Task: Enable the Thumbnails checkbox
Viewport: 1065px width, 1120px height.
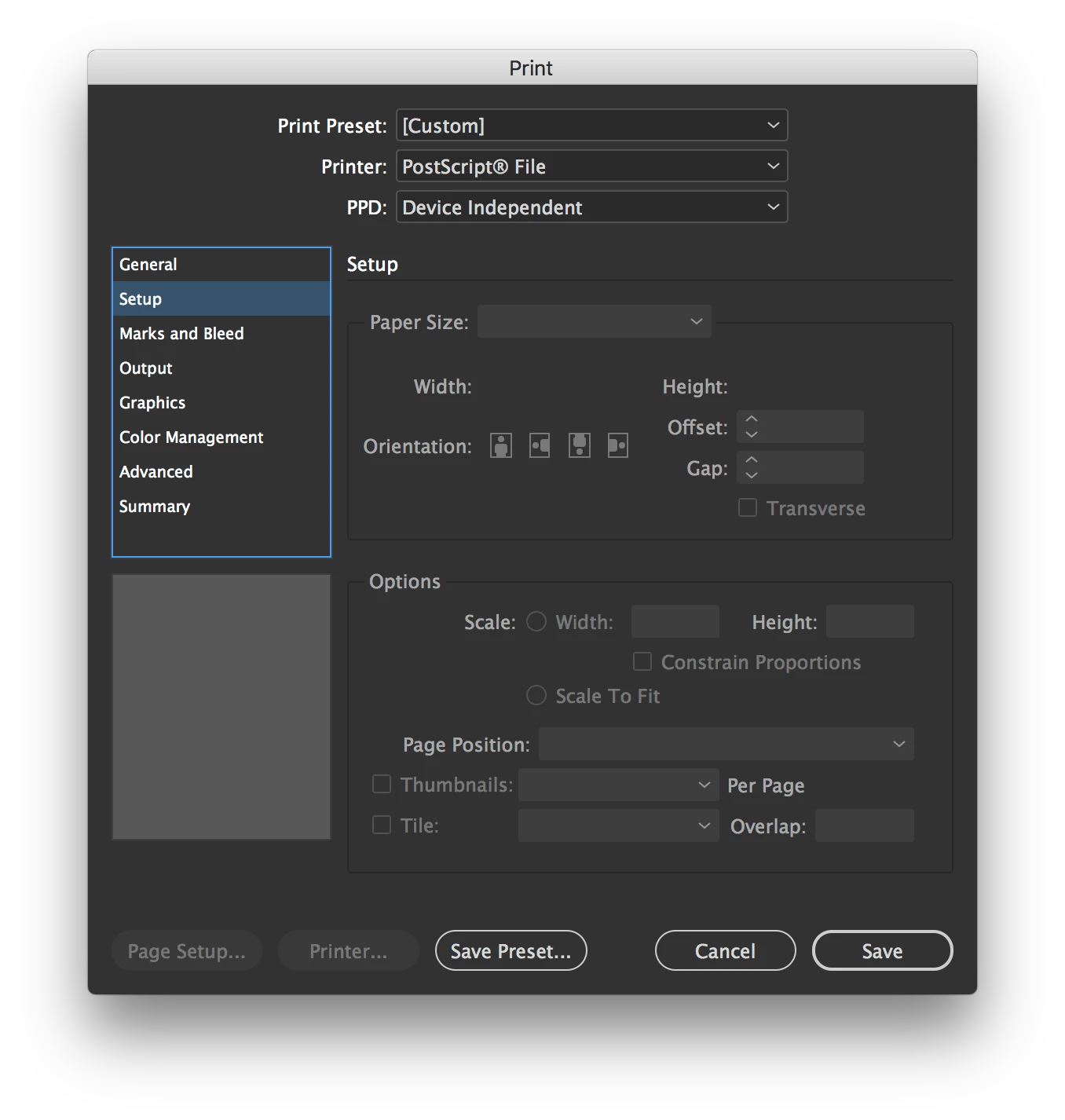Action: point(382,784)
